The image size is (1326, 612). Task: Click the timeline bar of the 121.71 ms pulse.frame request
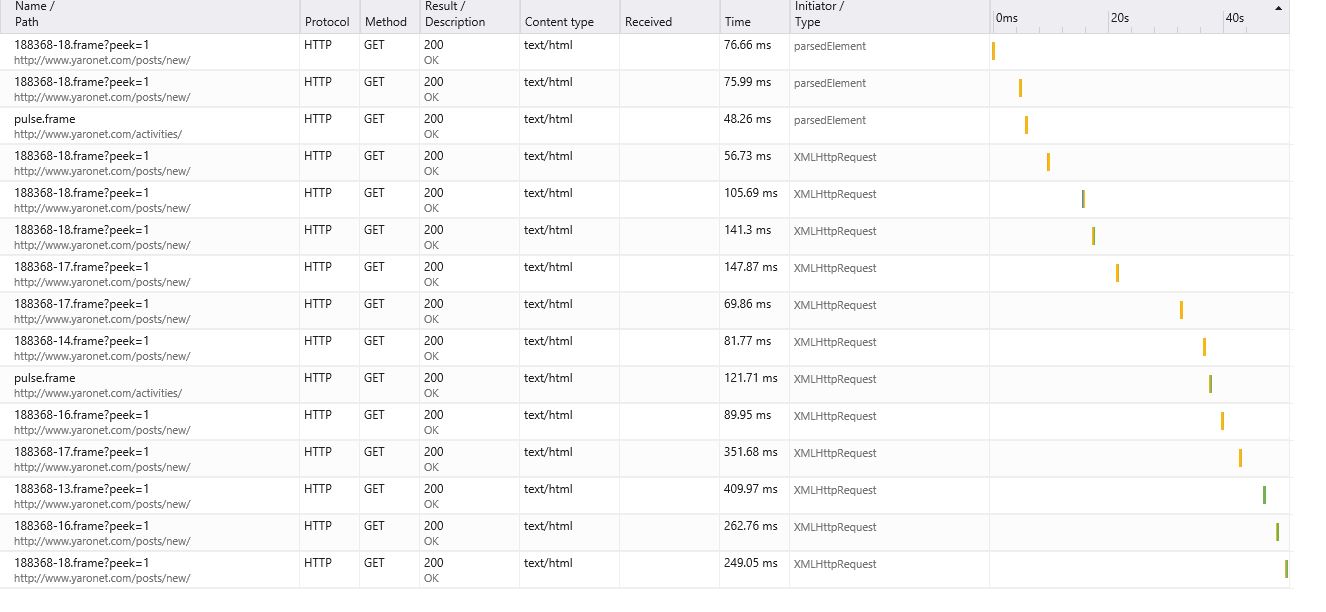pyautogui.click(x=1210, y=384)
